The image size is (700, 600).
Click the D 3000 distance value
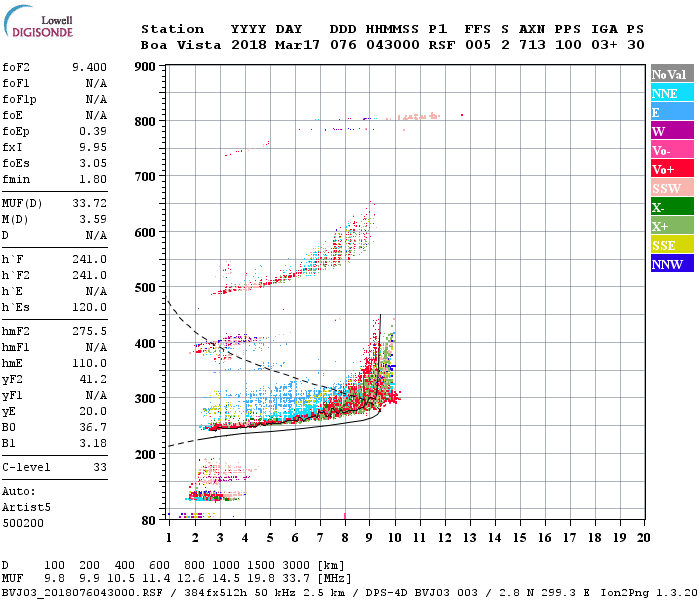tap(296, 566)
